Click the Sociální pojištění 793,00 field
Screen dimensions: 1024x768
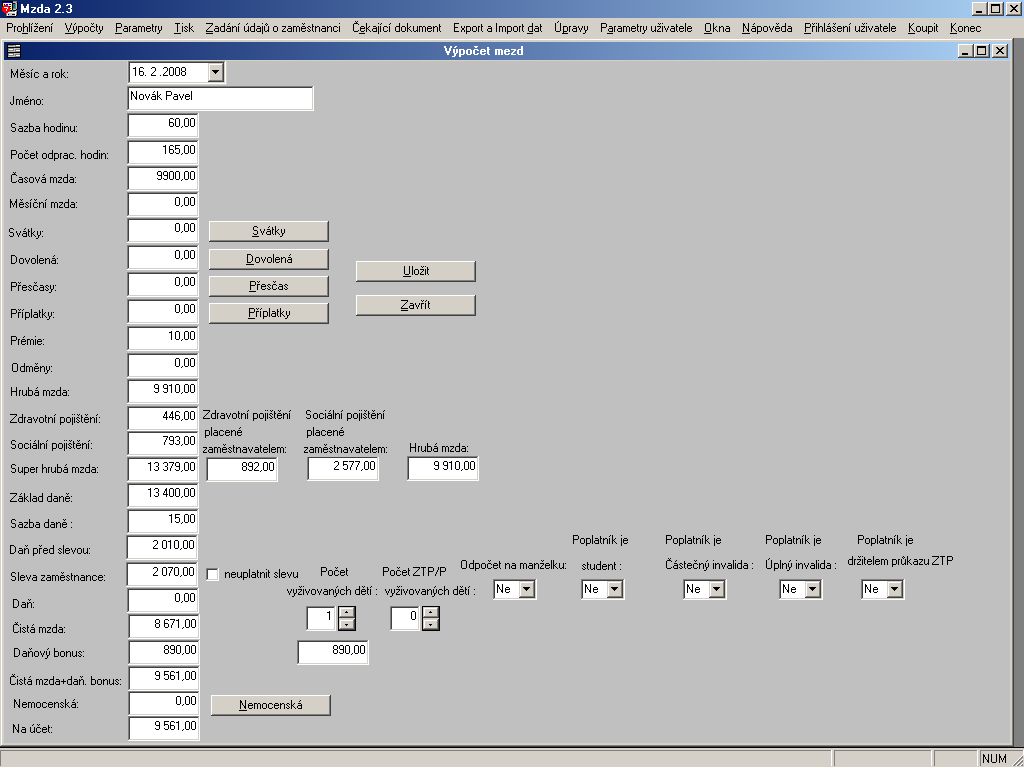tap(163, 443)
